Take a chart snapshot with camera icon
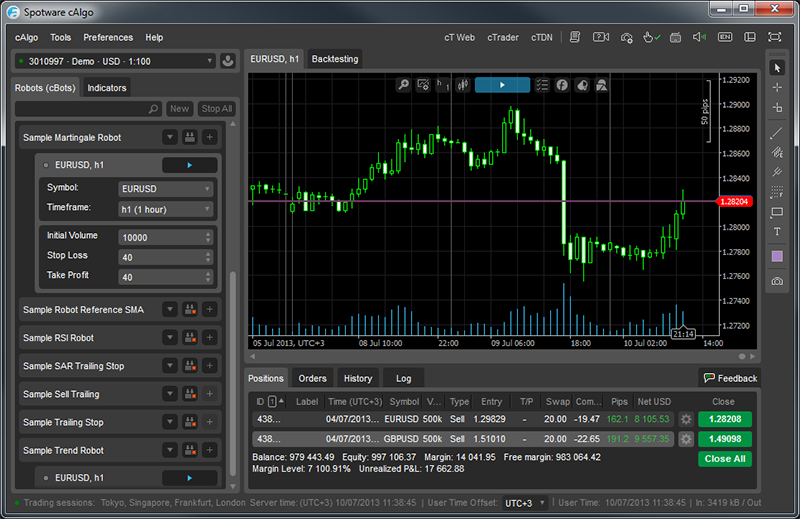800x519 pixels. tap(777, 281)
